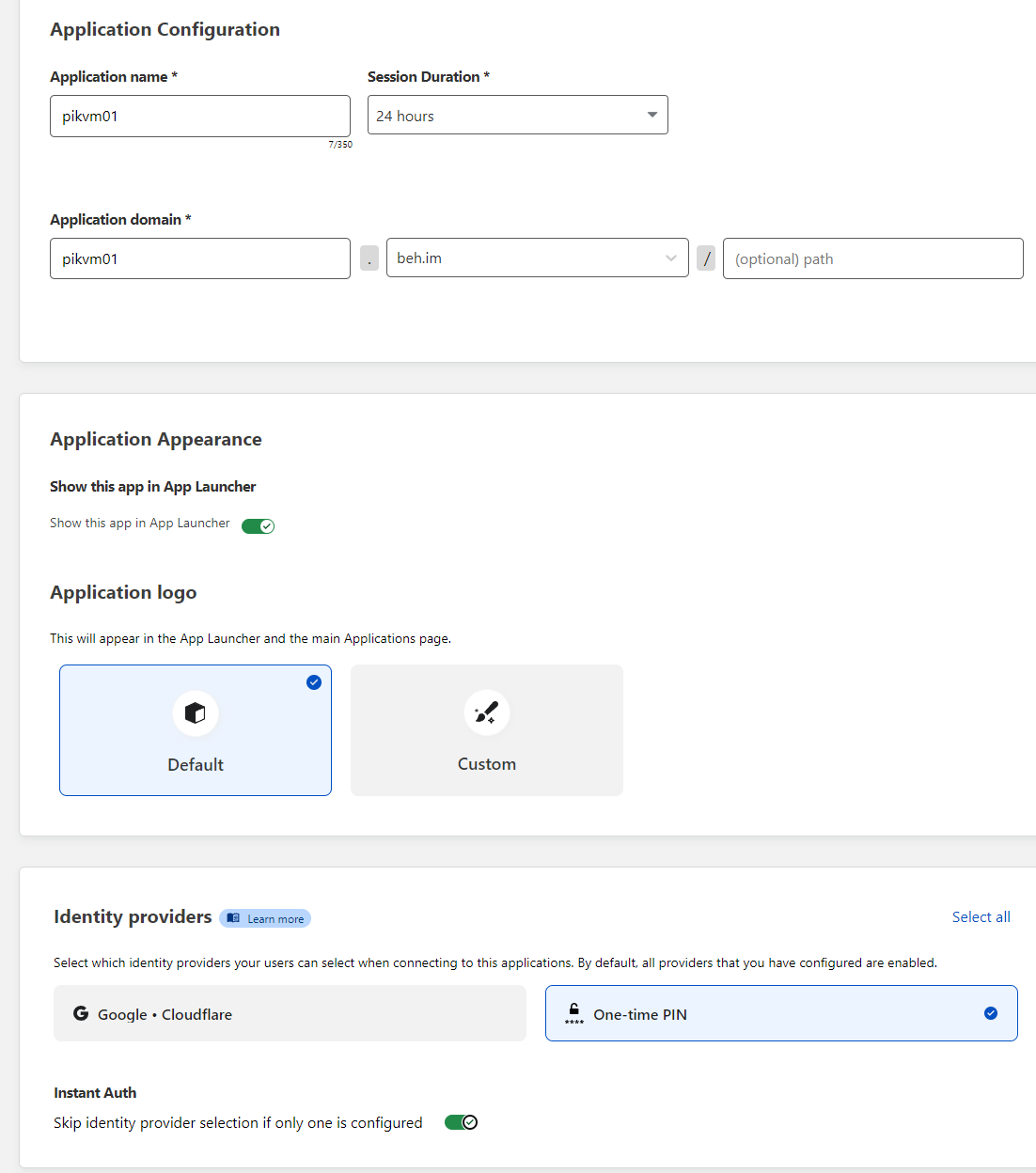The image size is (1036, 1173).
Task: Toggle Show this app in App Launcher
Action: click(x=258, y=525)
